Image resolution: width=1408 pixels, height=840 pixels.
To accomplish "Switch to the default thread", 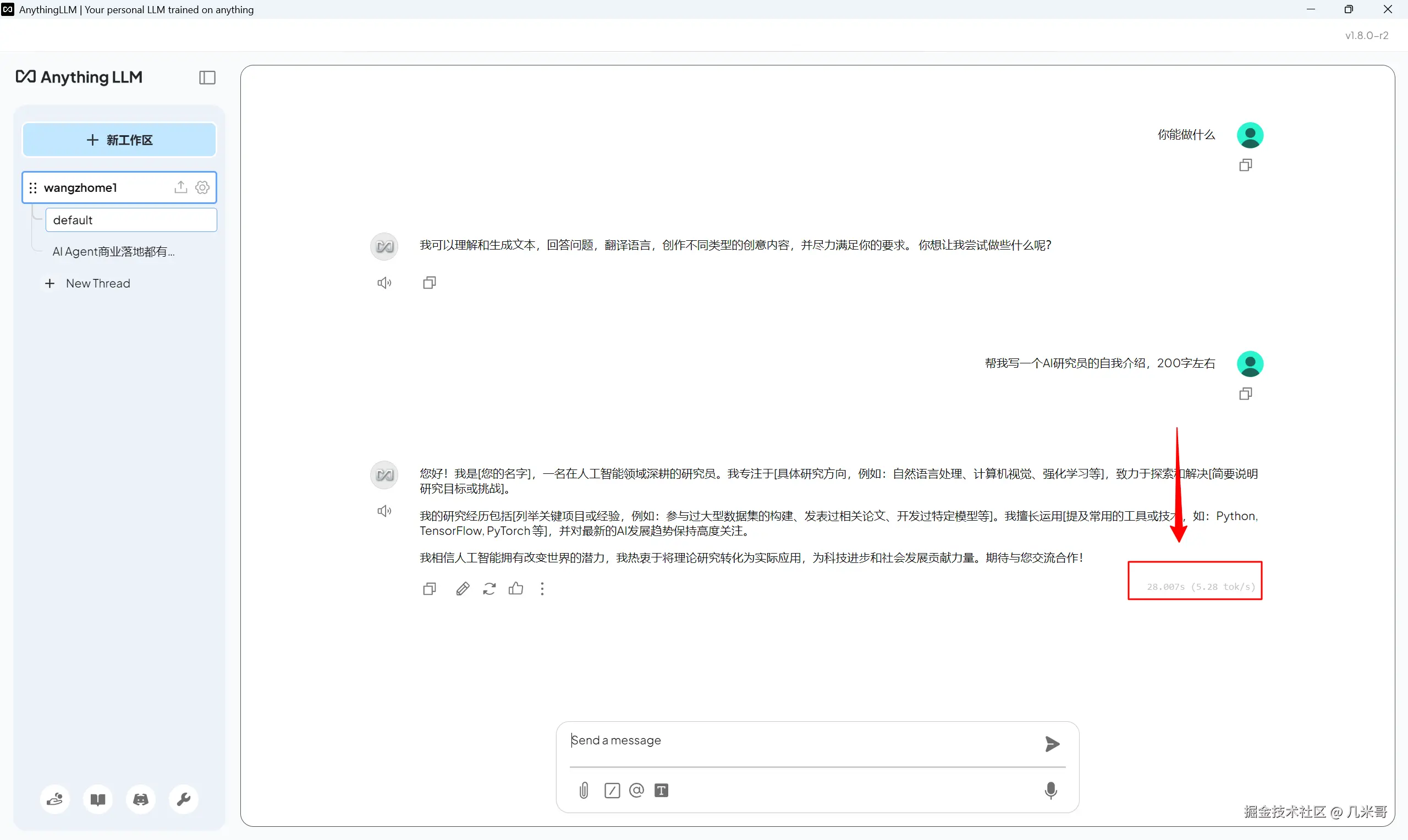I will click(x=73, y=220).
